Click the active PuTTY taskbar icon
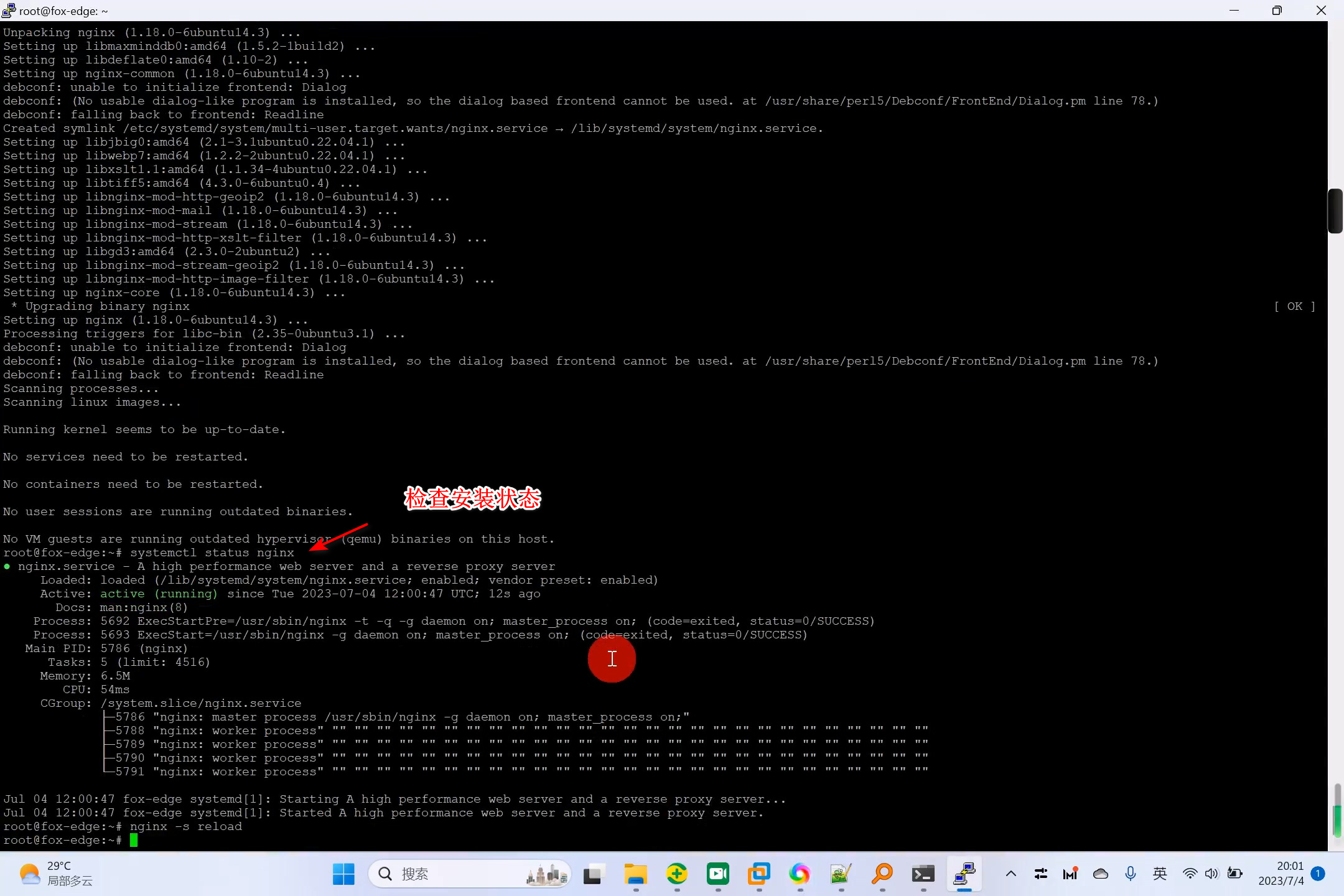1344x896 pixels. coord(964,874)
